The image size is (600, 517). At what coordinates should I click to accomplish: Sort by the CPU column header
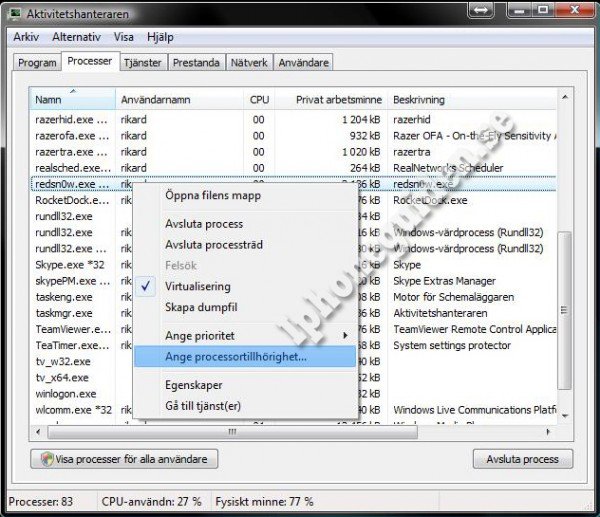pos(259,99)
